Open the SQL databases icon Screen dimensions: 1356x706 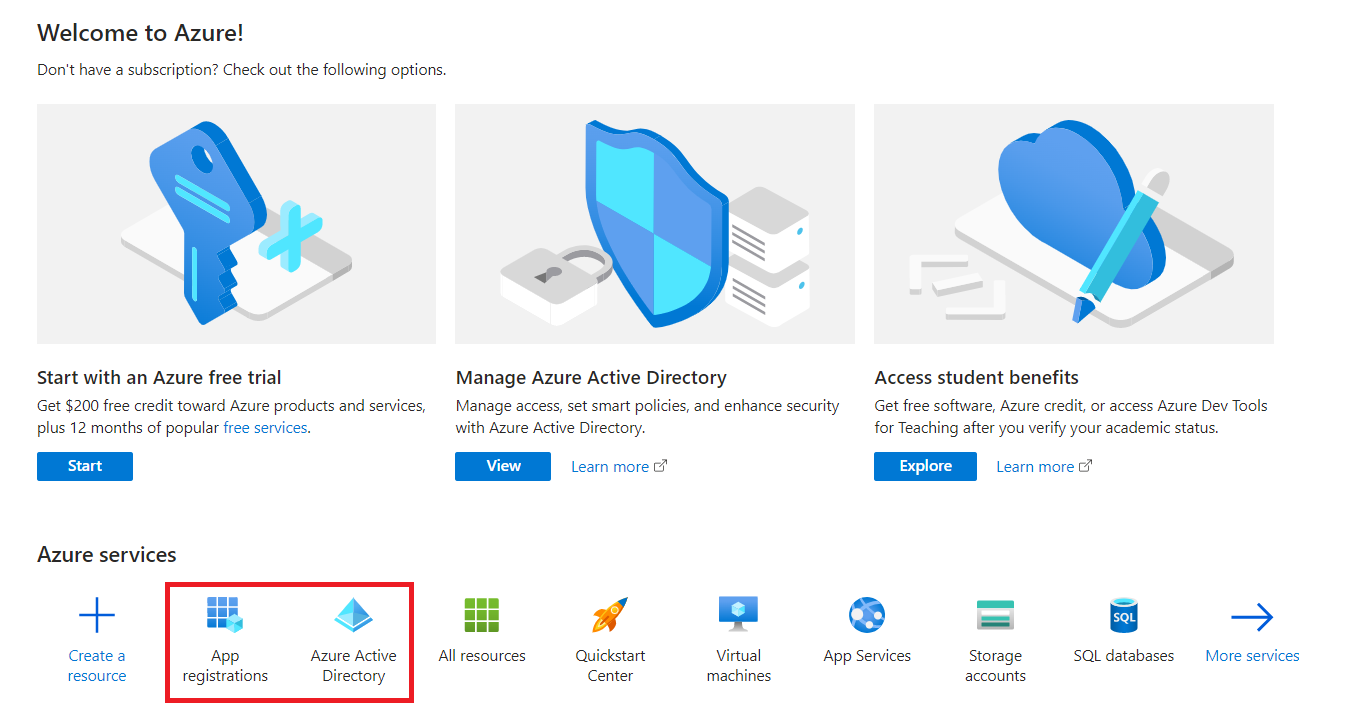coord(1124,615)
